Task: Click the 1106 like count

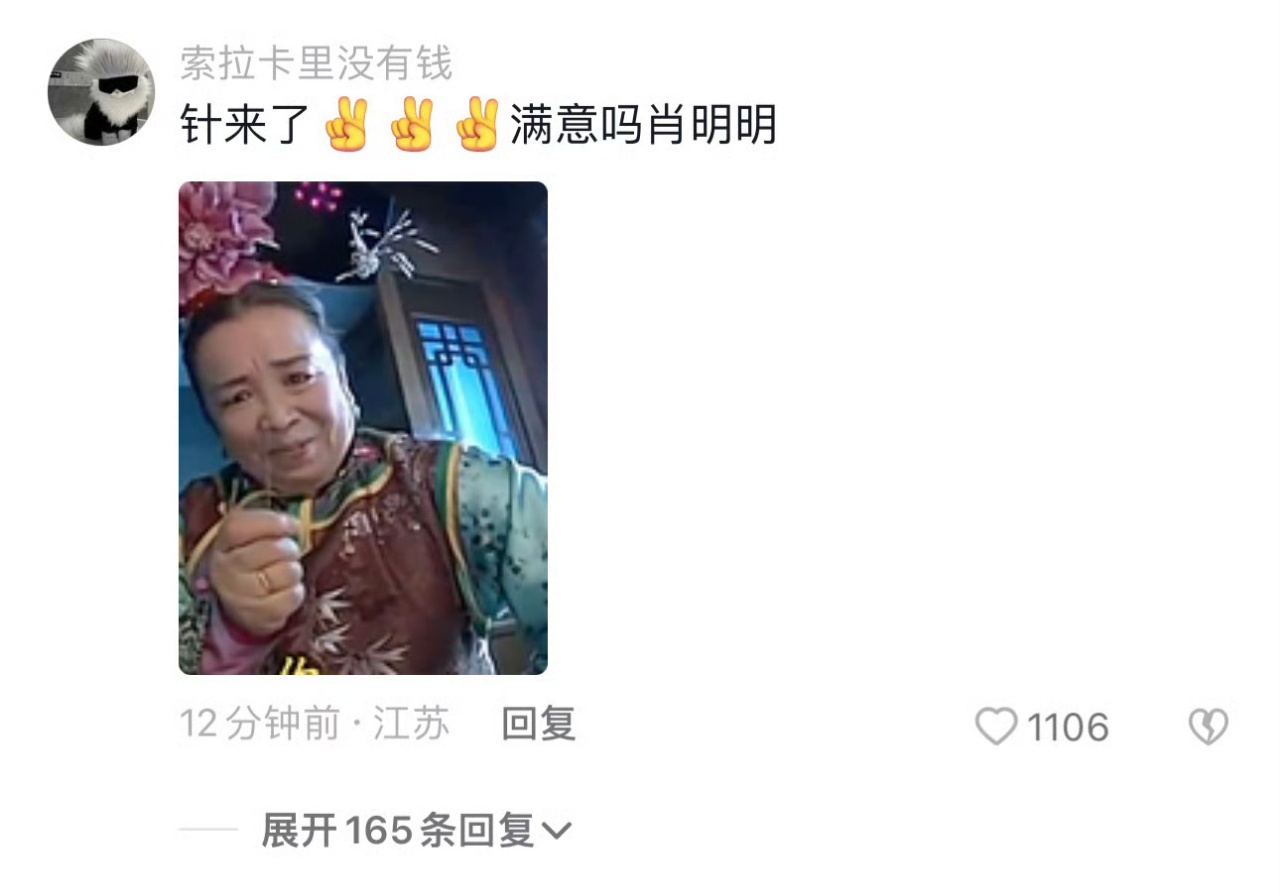Action: [x=1068, y=727]
